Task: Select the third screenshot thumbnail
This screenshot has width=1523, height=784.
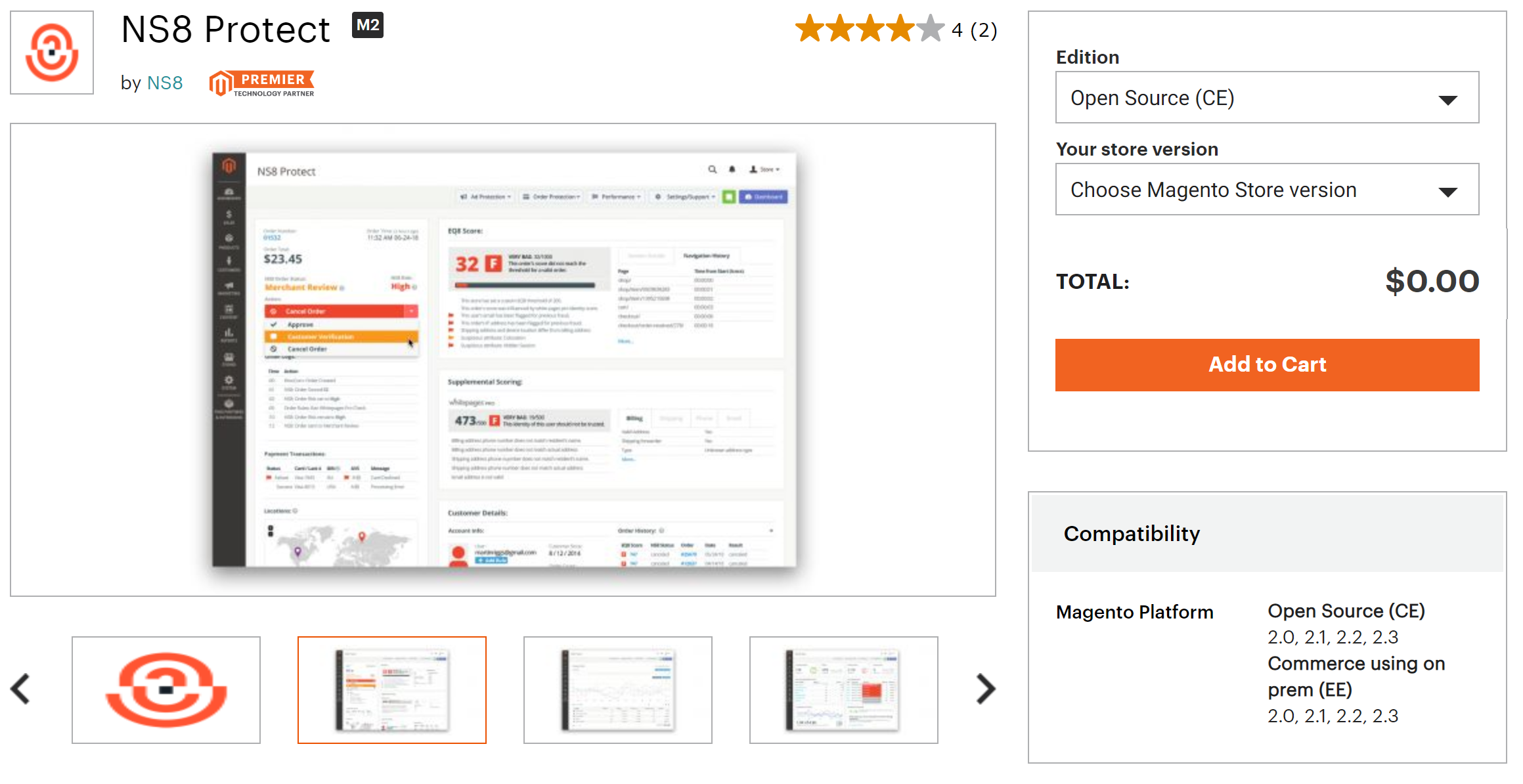Action: tap(617, 690)
